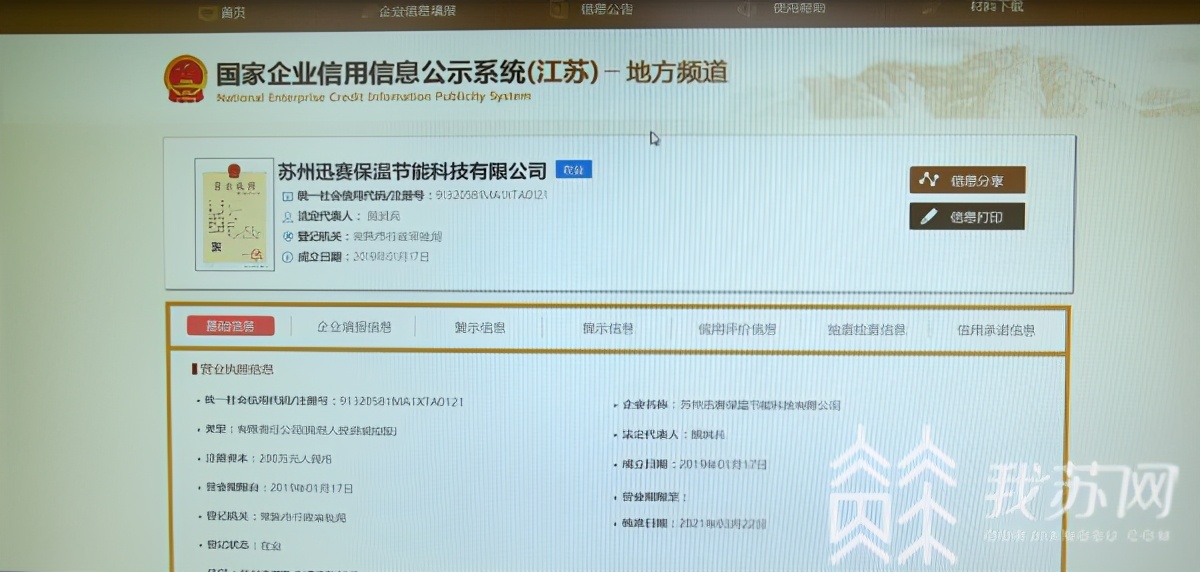The width and height of the screenshot is (1200, 572).
Task: Click the header 统一社会信用代码 number text
Action: pos(491,195)
